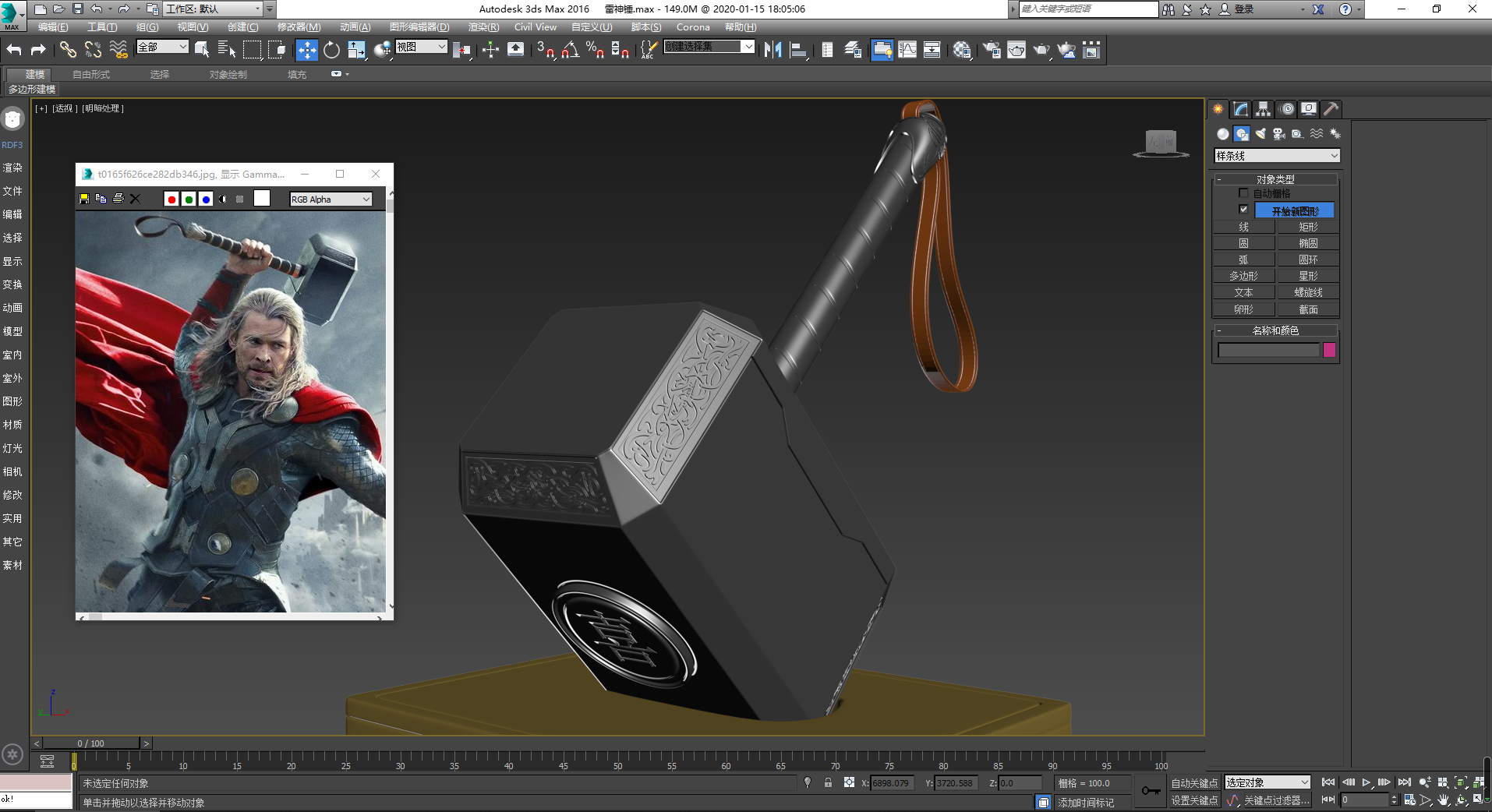Activate the Select Object tool
Image resolution: width=1492 pixels, height=812 pixels.
click(202, 50)
